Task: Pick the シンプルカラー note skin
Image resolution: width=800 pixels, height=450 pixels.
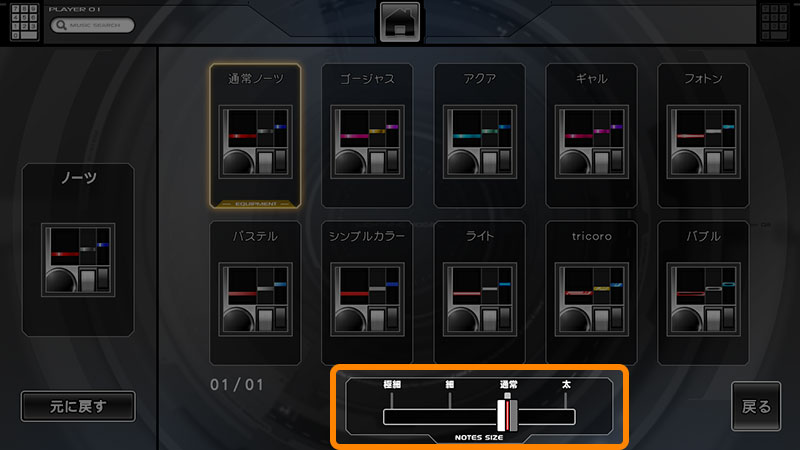Action: tap(367, 293)
